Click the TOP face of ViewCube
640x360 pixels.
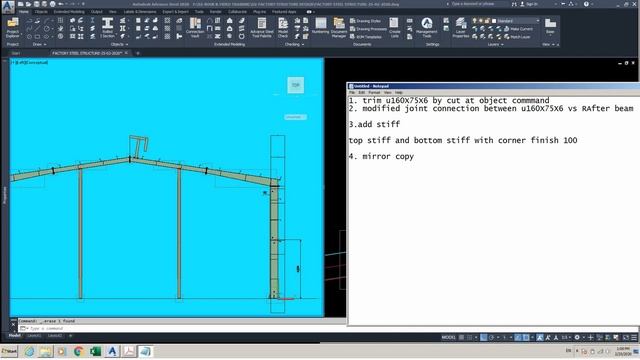pos(296,85)
